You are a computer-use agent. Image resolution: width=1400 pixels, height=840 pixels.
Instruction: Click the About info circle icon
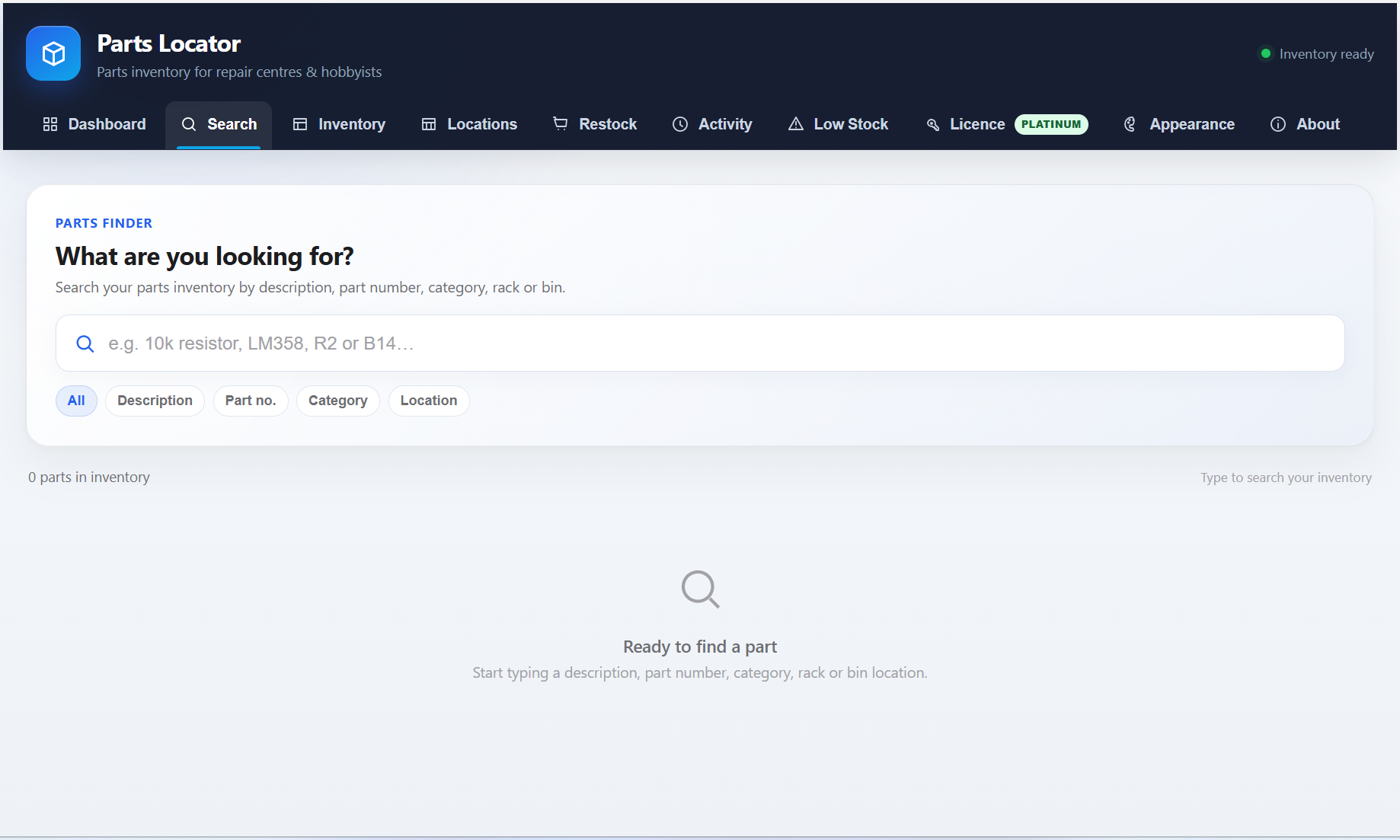[1278, 124]
